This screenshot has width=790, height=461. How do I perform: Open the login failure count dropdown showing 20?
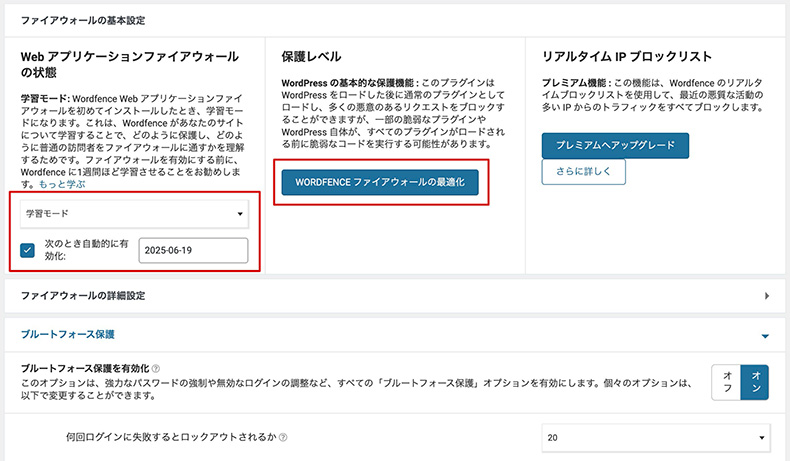point(656,438)
